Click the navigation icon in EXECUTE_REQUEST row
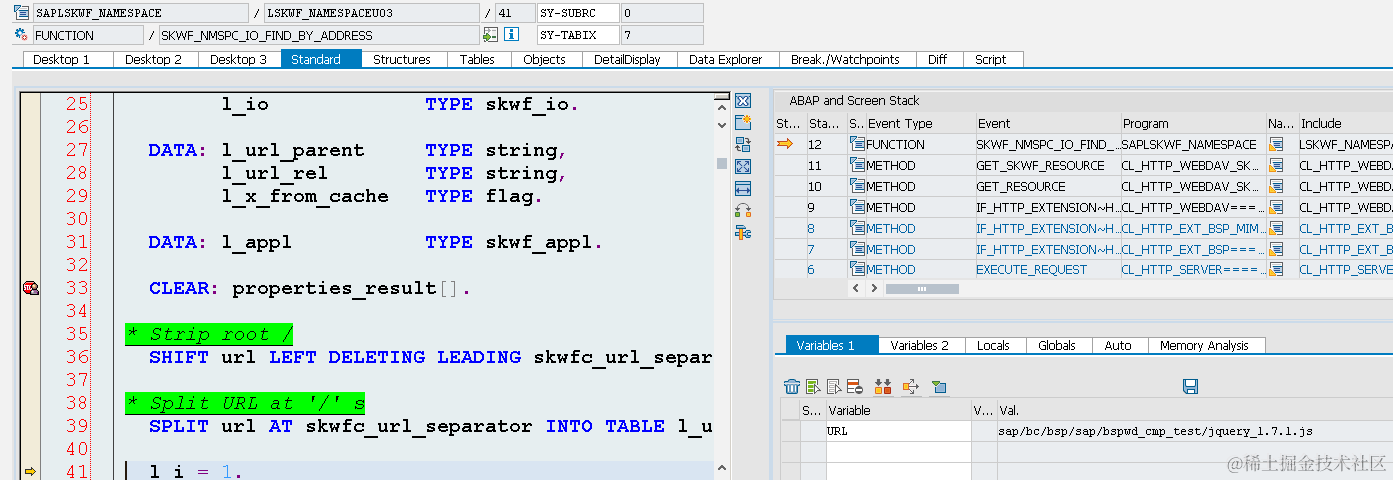Image resolution: width=1393 pixels, height=480 pixels. click(1276, 270)
